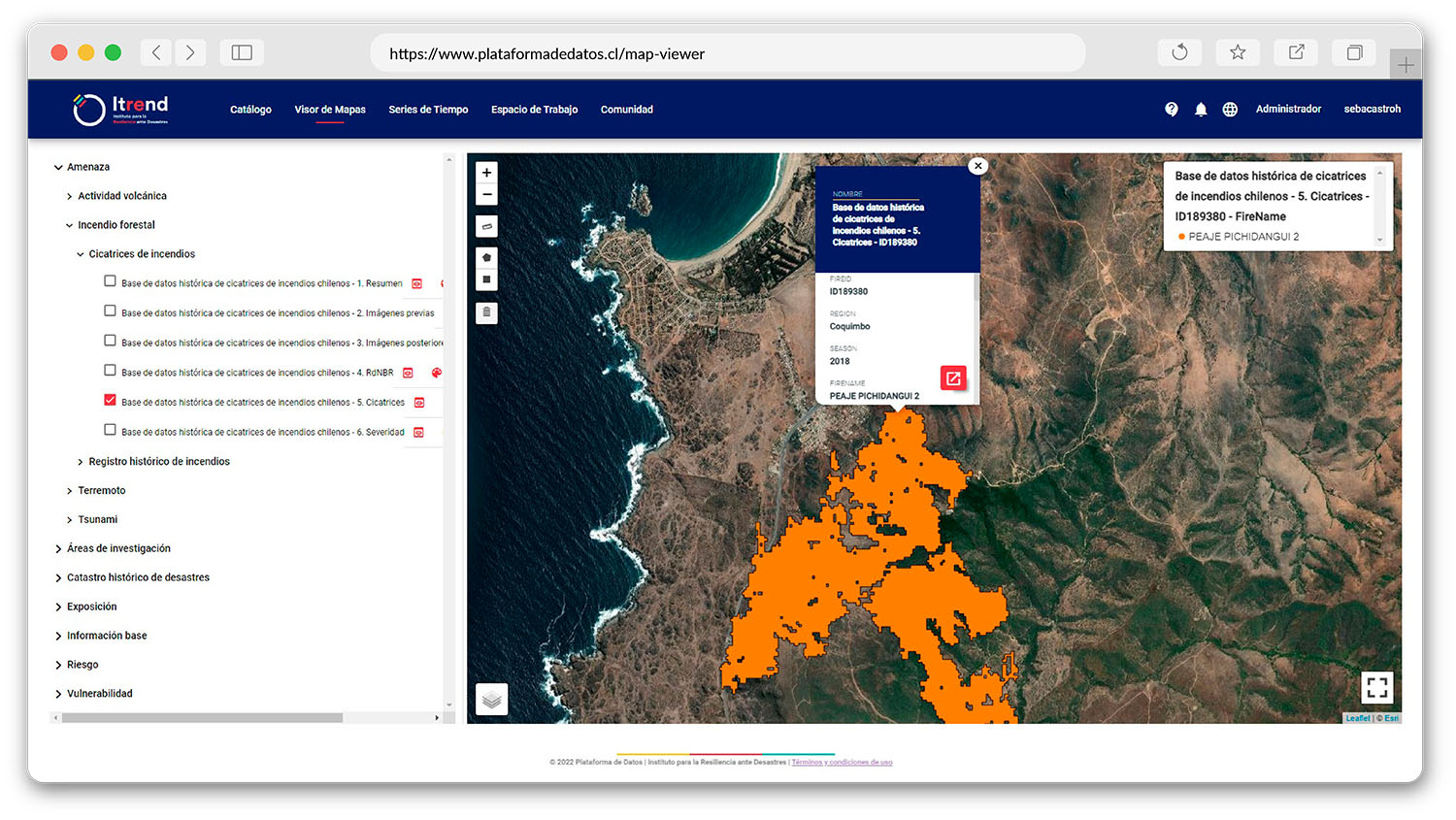Expand Registro histórico de incendios
Image resolution: width=1456 pixels, height=820 pixels.
point(81,462)
